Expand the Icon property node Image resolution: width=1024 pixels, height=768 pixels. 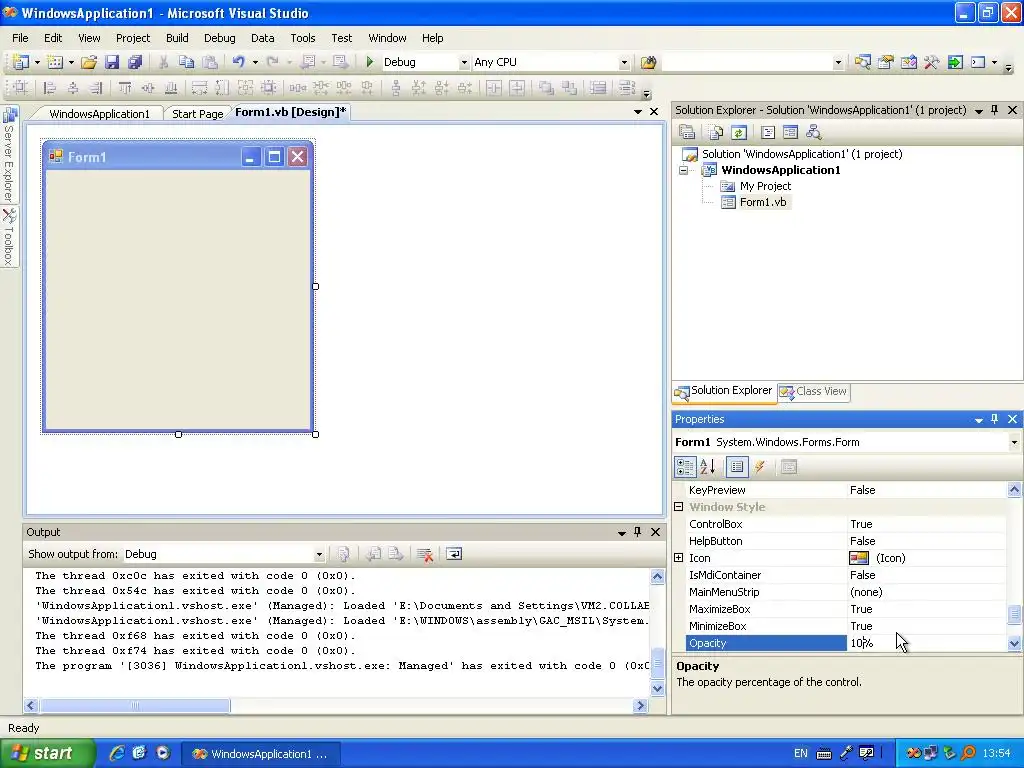(679, 558)
